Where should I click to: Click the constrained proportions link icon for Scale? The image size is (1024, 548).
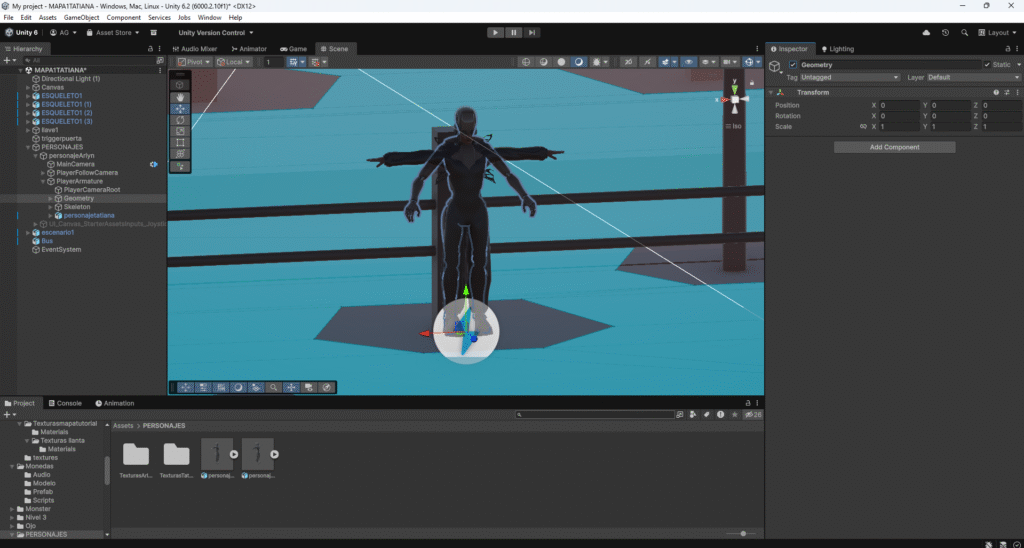863,127
